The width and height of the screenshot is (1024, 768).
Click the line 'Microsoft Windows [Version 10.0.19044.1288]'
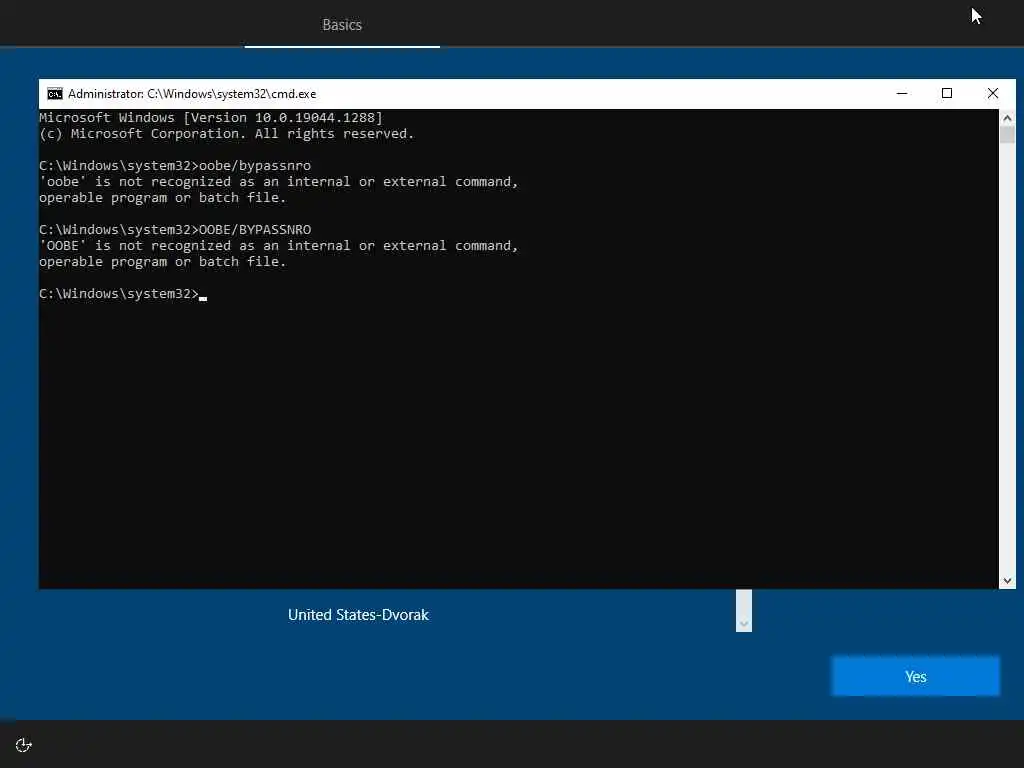coord(211,118)
